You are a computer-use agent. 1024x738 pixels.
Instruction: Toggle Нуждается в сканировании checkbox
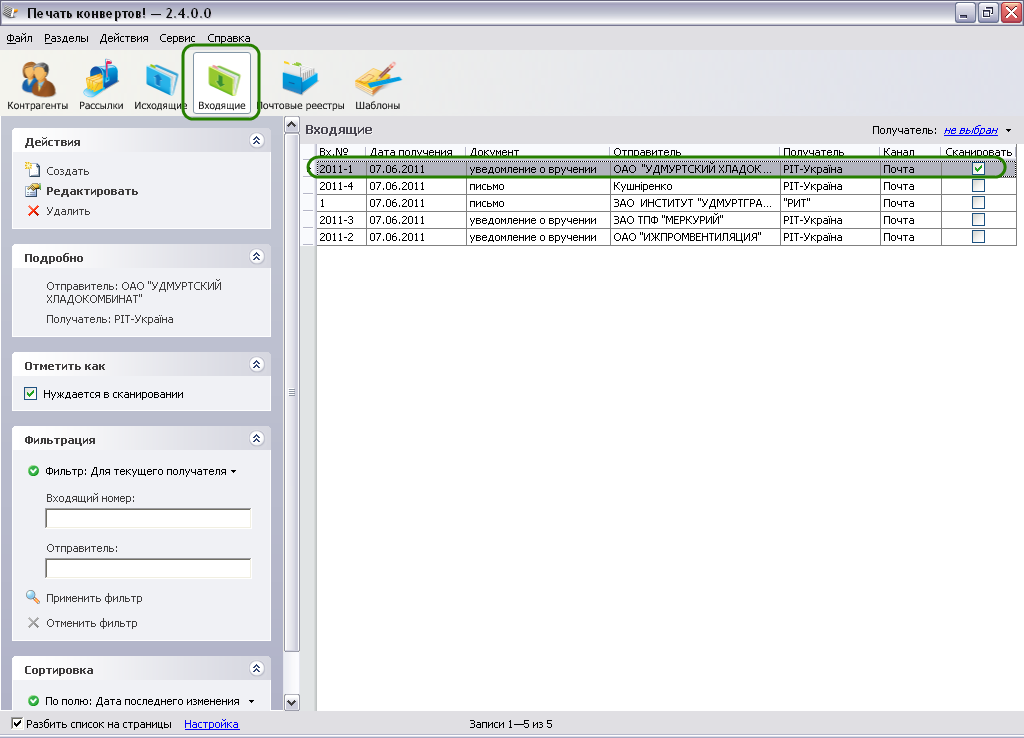pos(31,394)
